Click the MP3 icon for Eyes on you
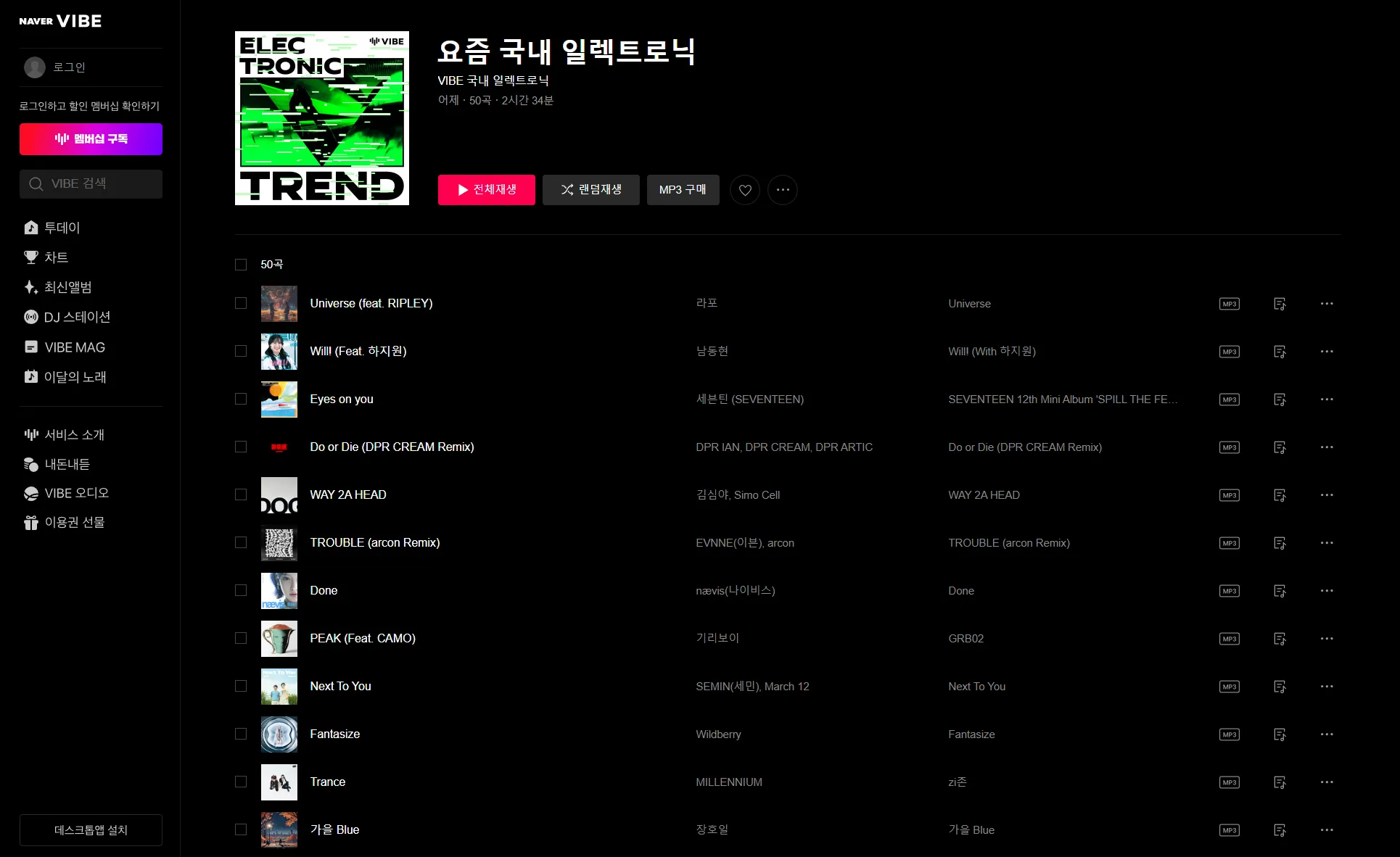This screenshot has height=857, width=1400. tap(1230, 399)
